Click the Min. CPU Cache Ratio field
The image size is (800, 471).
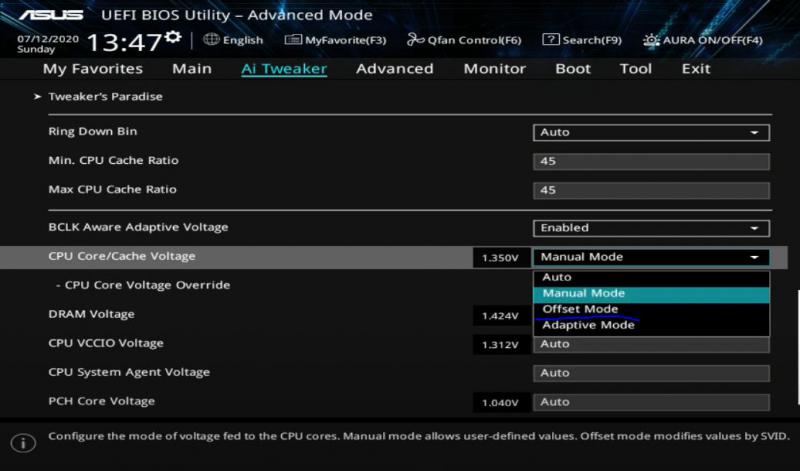[651, 161]
